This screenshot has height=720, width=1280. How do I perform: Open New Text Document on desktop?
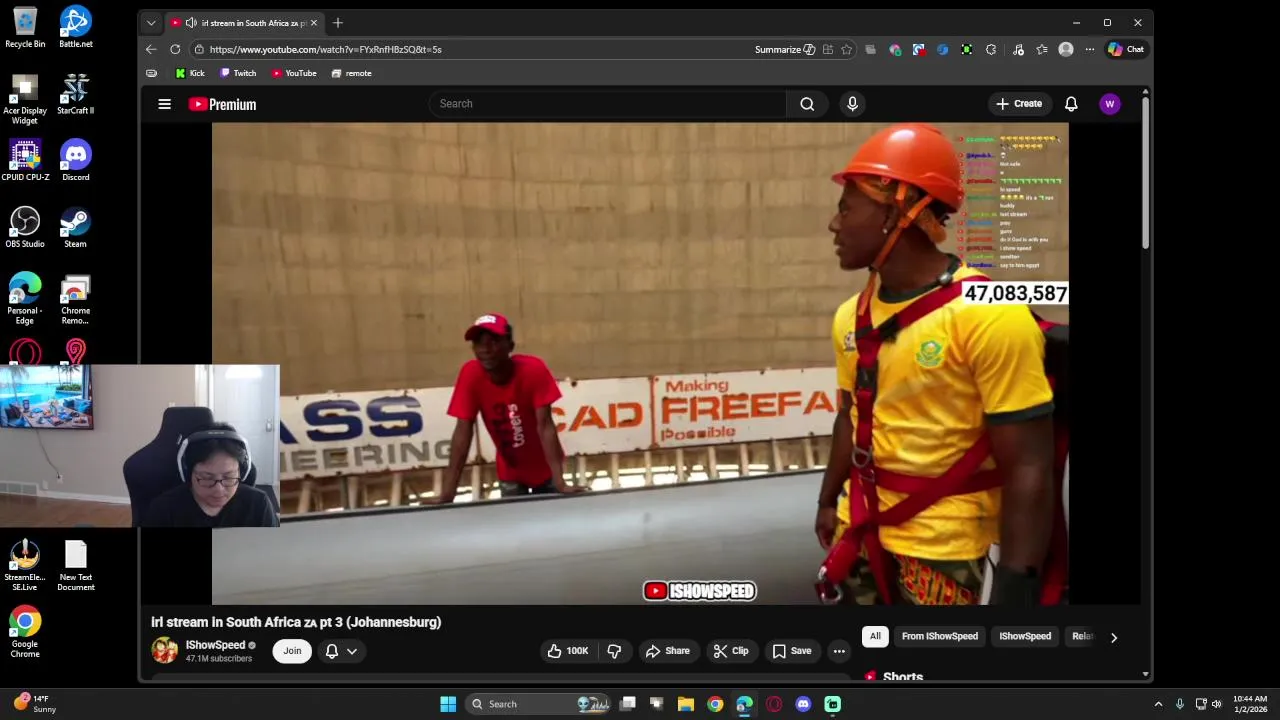tap(75, 566)
